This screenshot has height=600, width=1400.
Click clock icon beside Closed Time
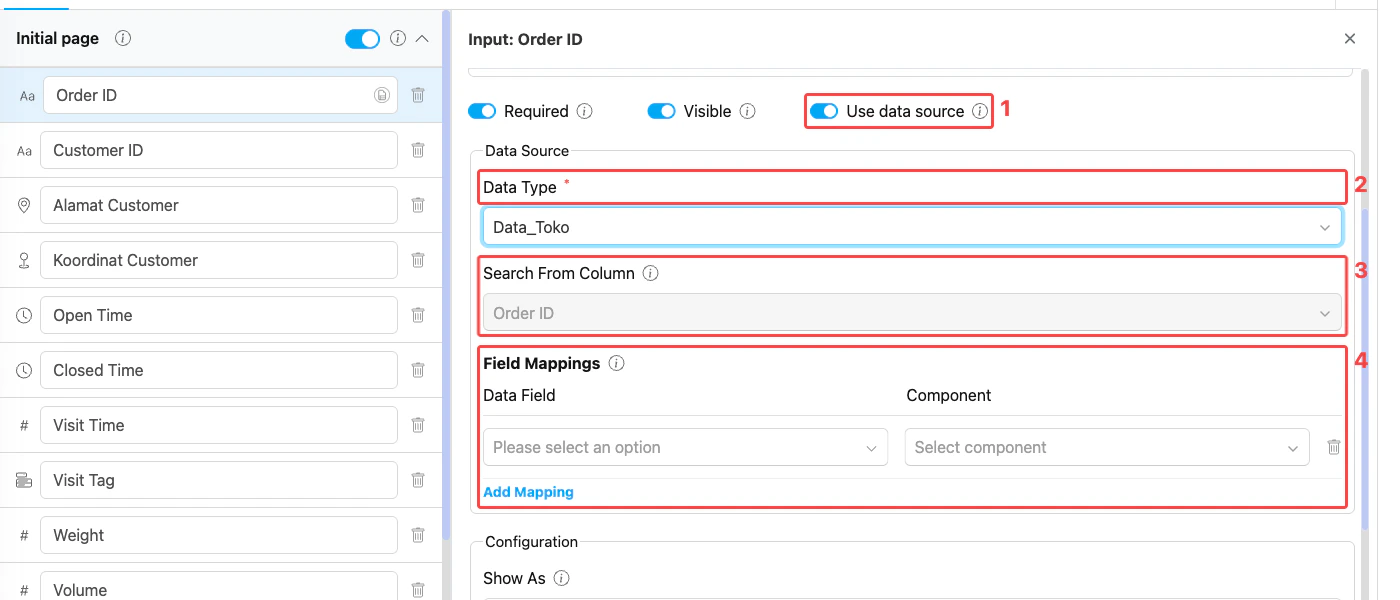coord(24,370)
